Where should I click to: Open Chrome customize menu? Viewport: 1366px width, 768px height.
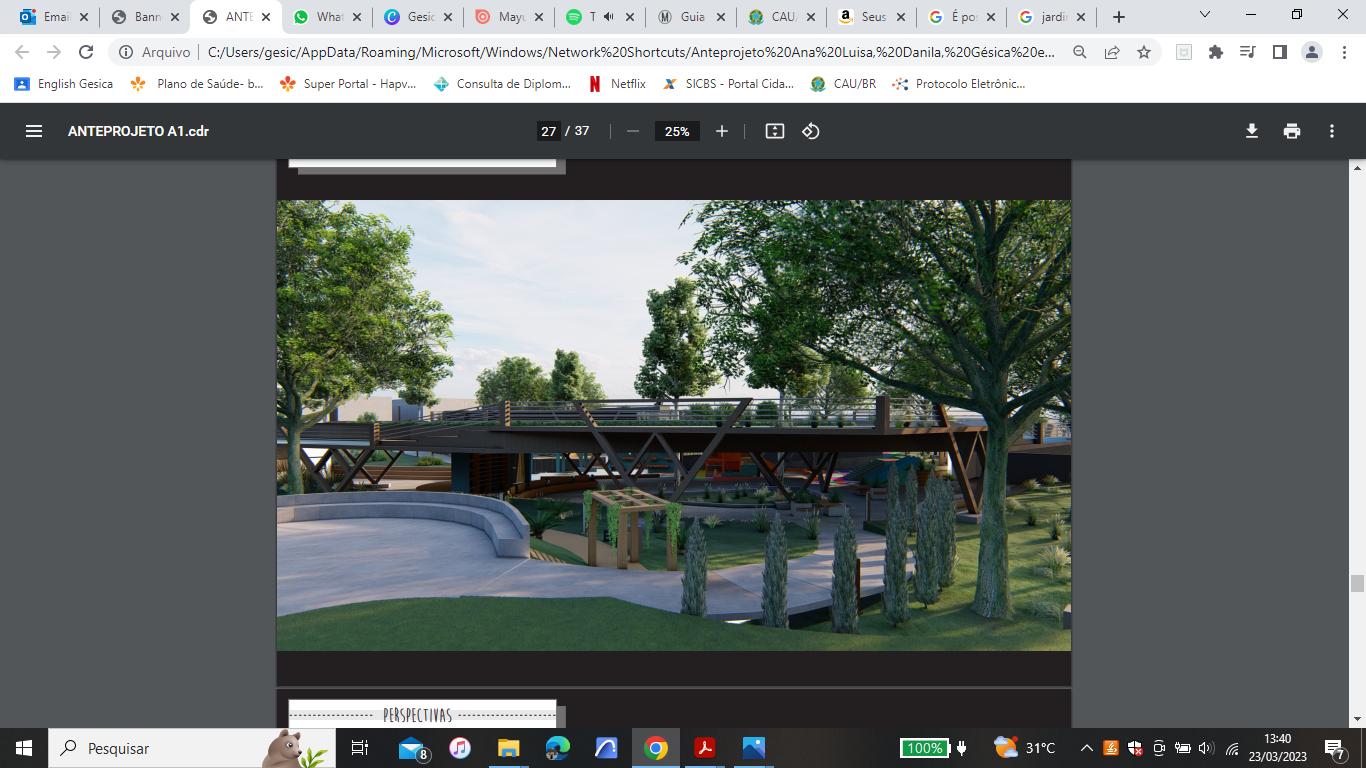pyautogui.click(x=1344, y=52)
